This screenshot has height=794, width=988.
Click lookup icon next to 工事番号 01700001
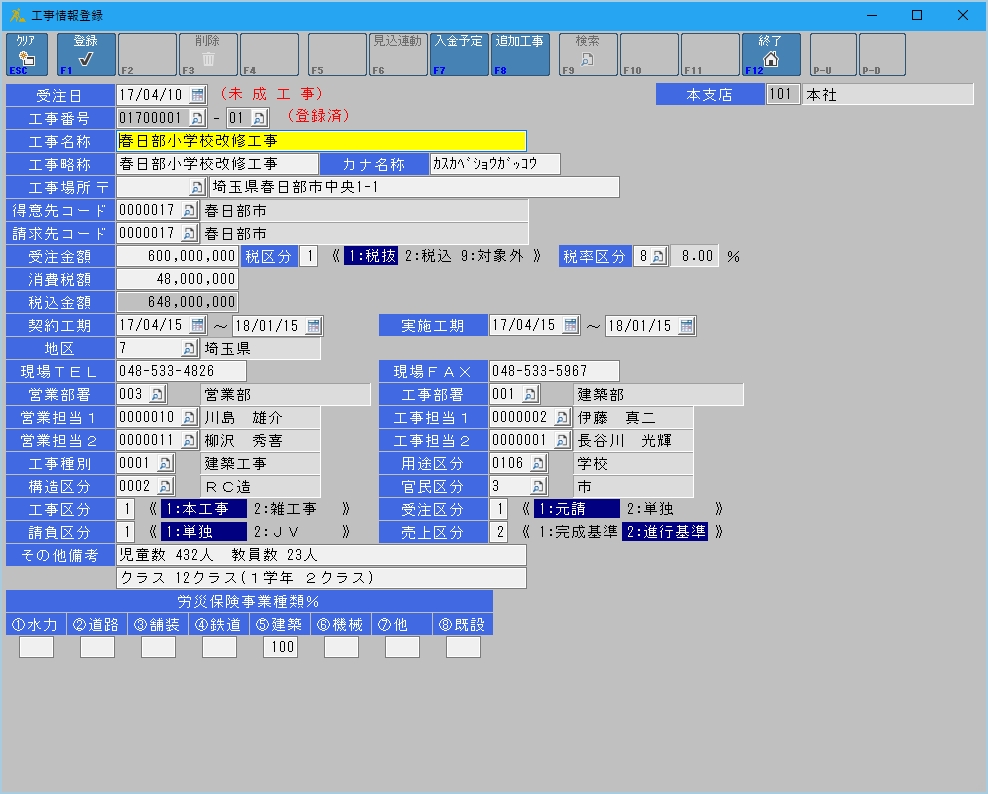197,118
